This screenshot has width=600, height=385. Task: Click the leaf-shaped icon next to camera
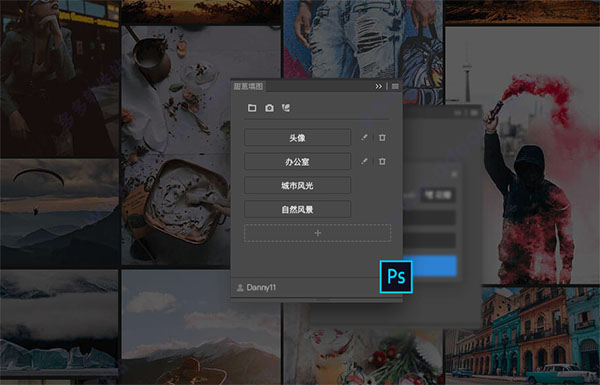pos(286,108)
